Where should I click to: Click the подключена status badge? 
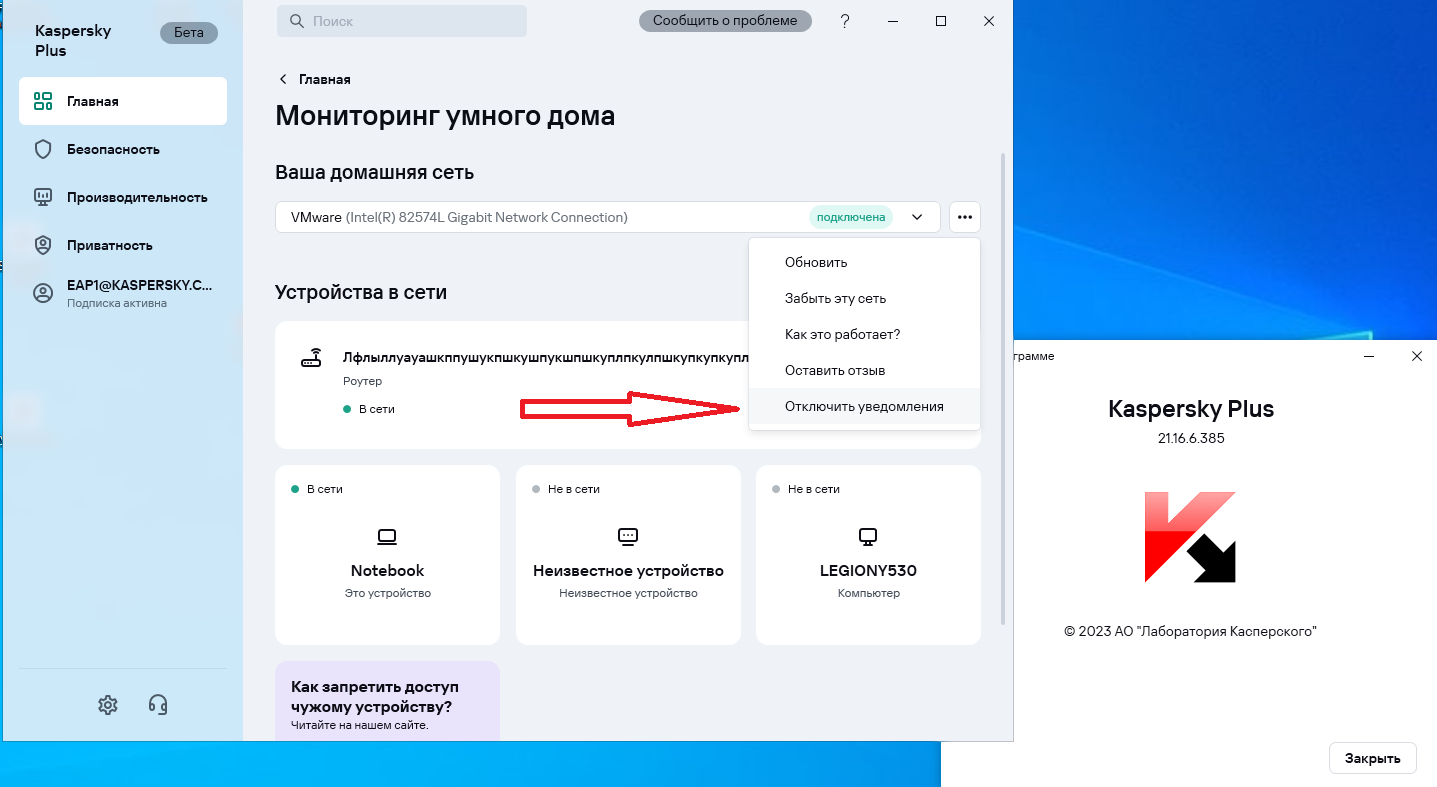click(x=851, y=217)
